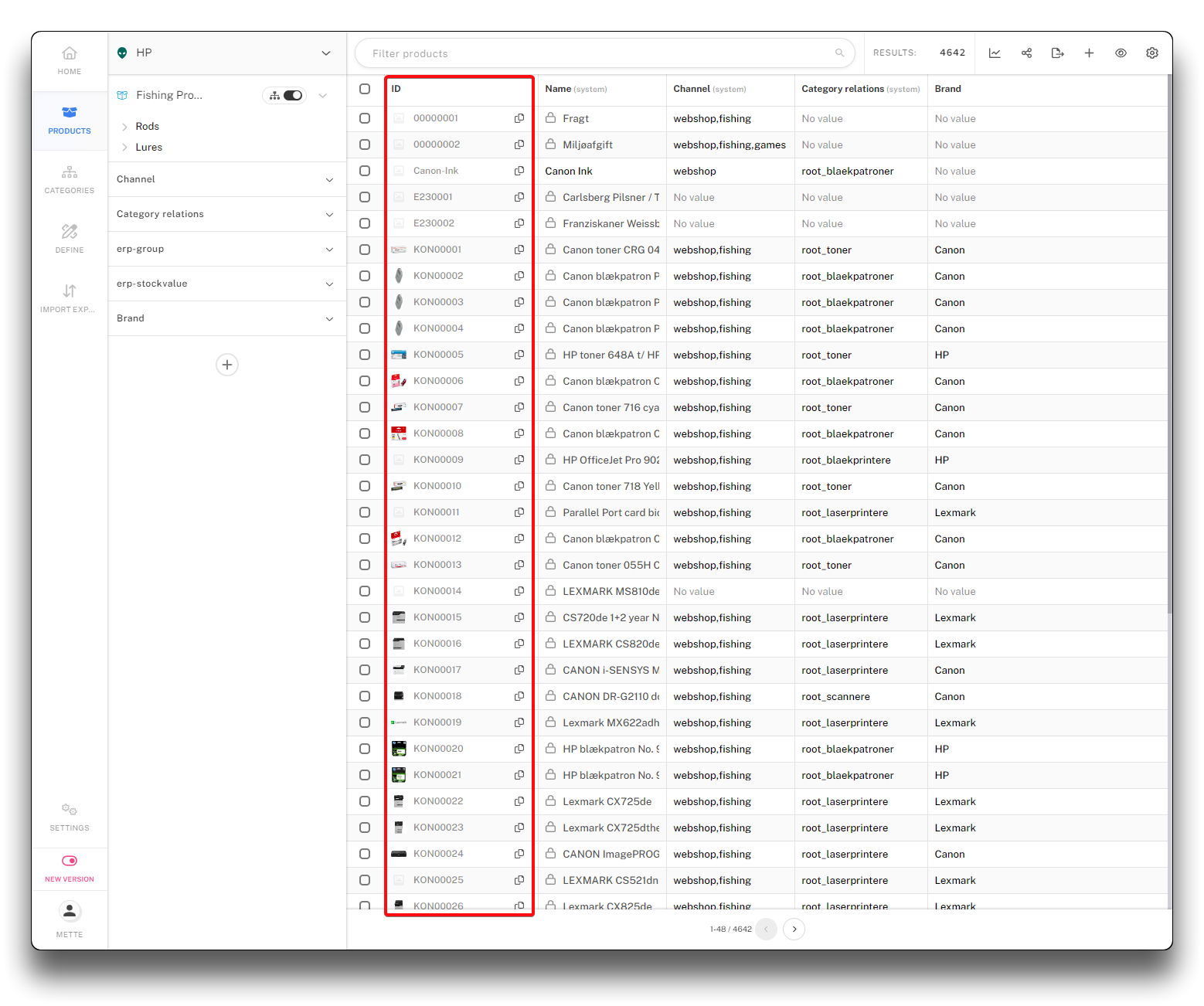
Task: Add a new product with plus icon
Action: [1089, 53]
